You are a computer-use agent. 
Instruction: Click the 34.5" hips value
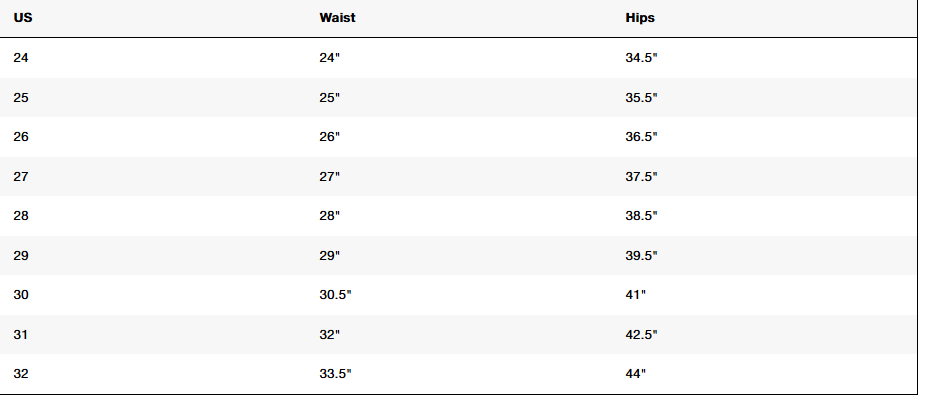(641, 58)
